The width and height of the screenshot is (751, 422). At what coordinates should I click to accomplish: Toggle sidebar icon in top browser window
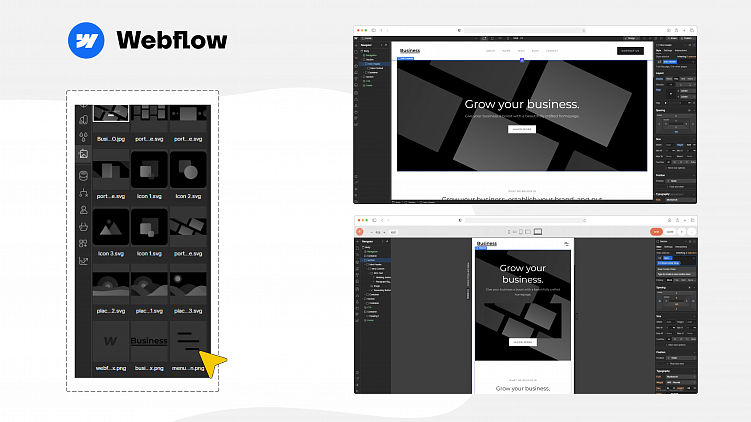pyautogui.click(x=374, y=30)
